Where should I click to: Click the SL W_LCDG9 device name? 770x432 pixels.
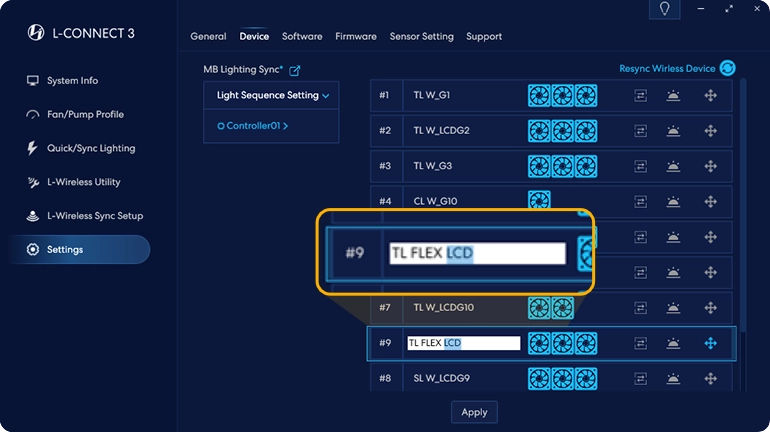(441, 378)
